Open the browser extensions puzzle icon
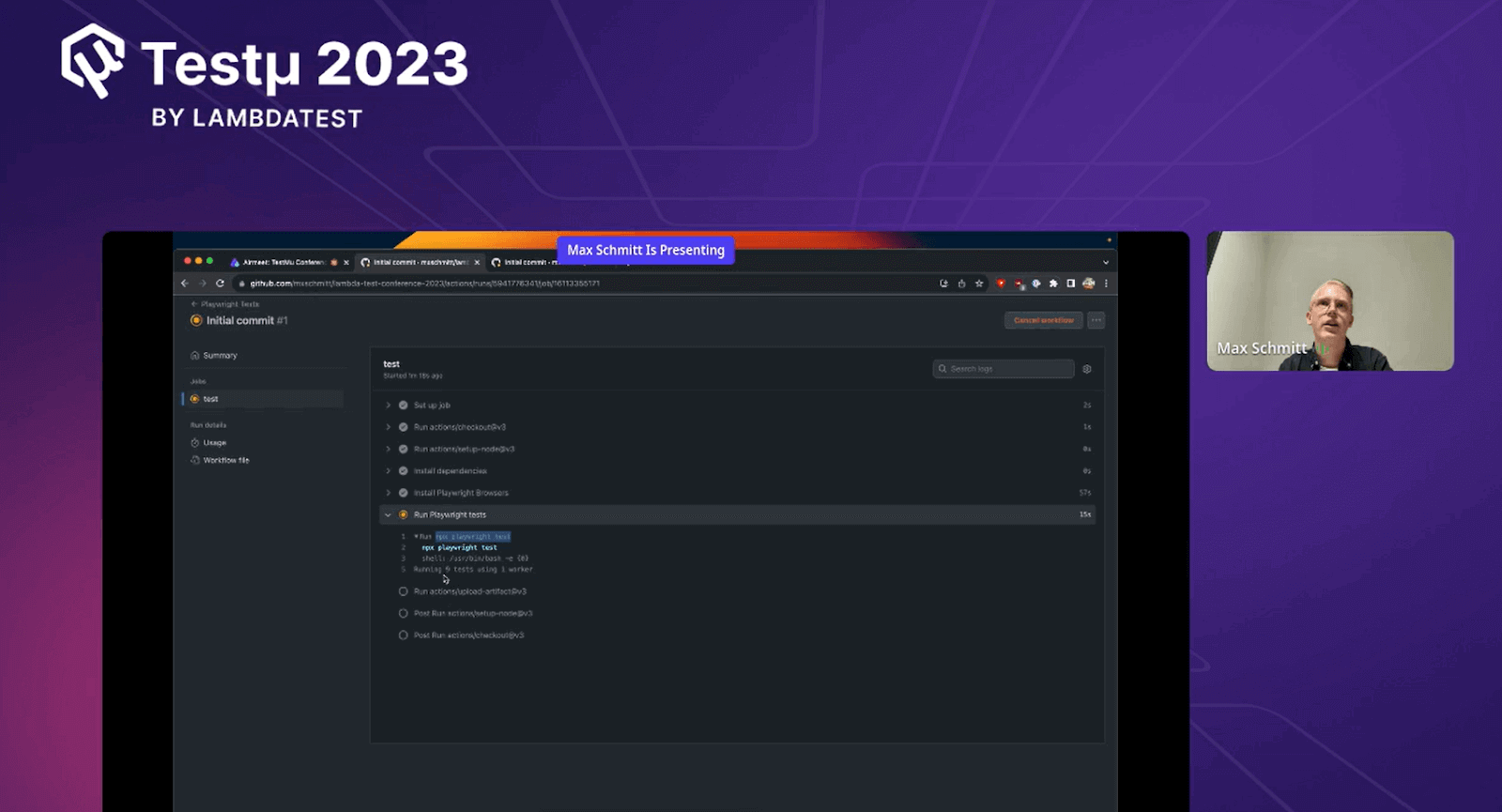 pyautogui.click(x=1053, y=283)
